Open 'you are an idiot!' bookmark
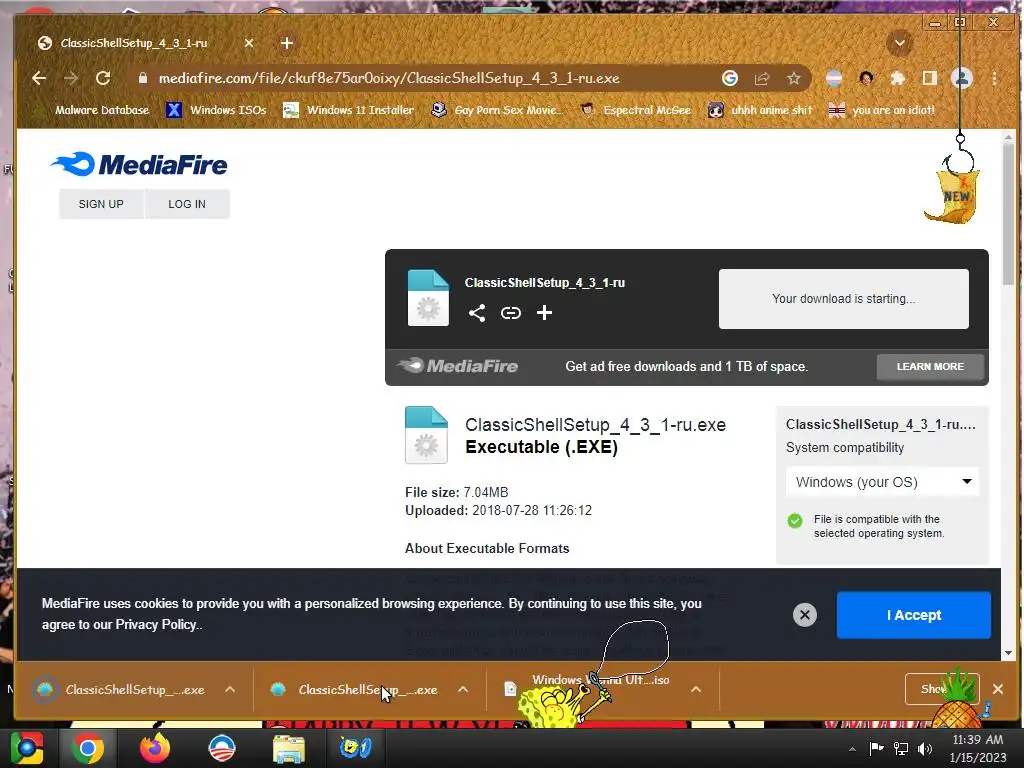 click(882, 110)
